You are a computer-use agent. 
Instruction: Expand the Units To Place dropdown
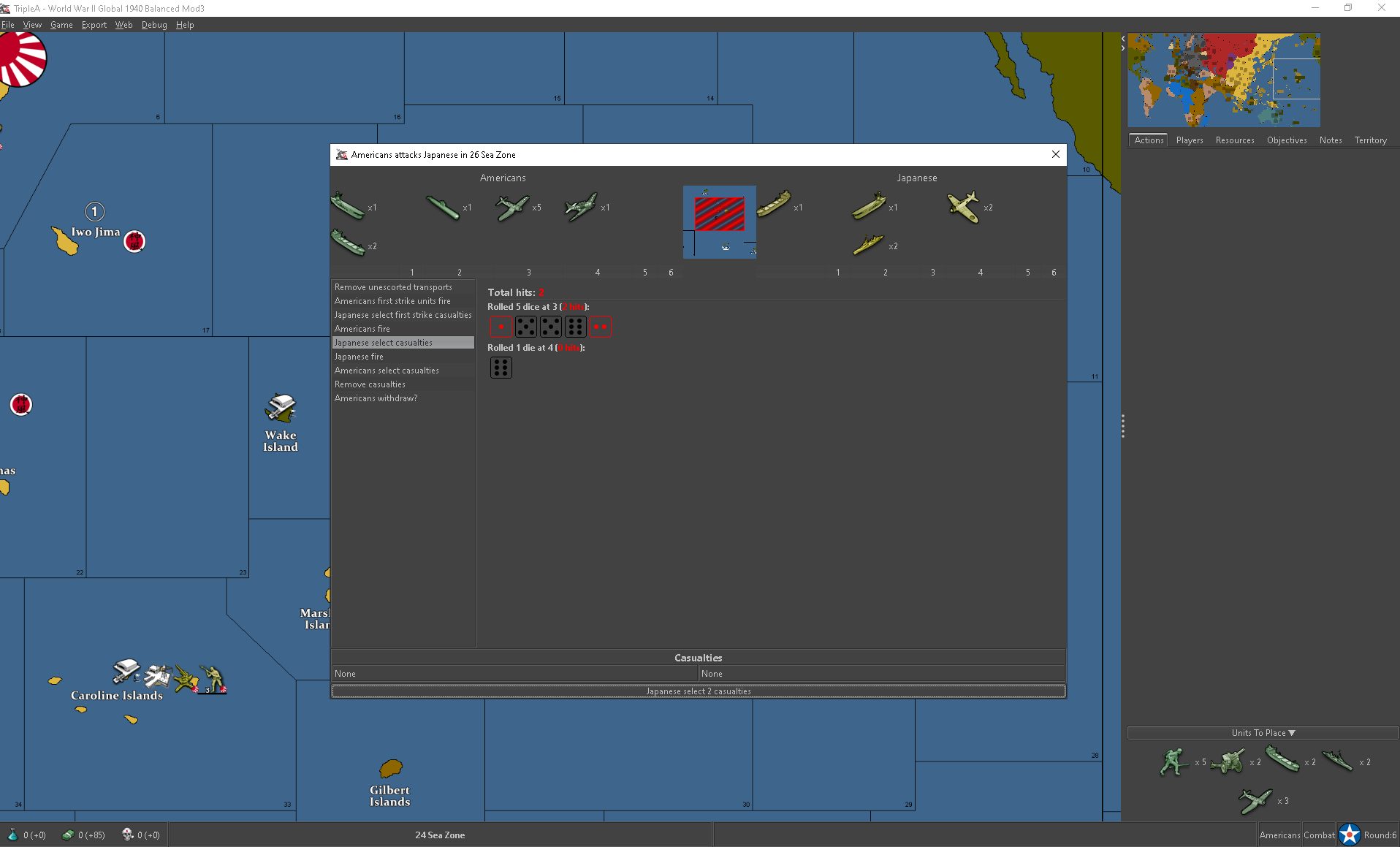point(1263,732)
